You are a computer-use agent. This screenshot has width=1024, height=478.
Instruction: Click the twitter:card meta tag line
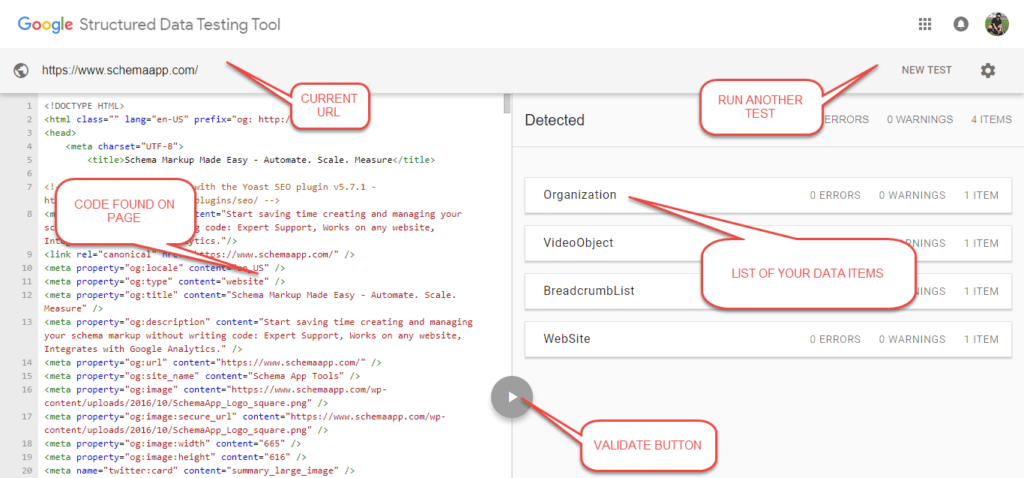tap(199, 471)
